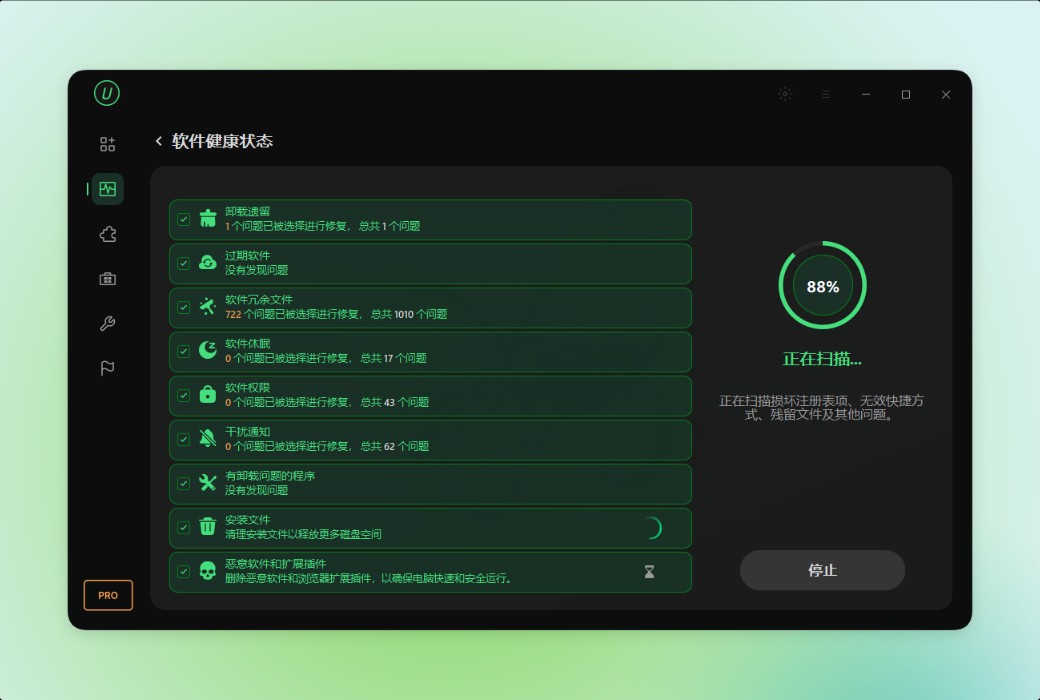The height and width of the screenshot is (700, 1040).
Task: Uncheck the 恶意软件和扩展插件 checkbox
Action: (184, 571)
